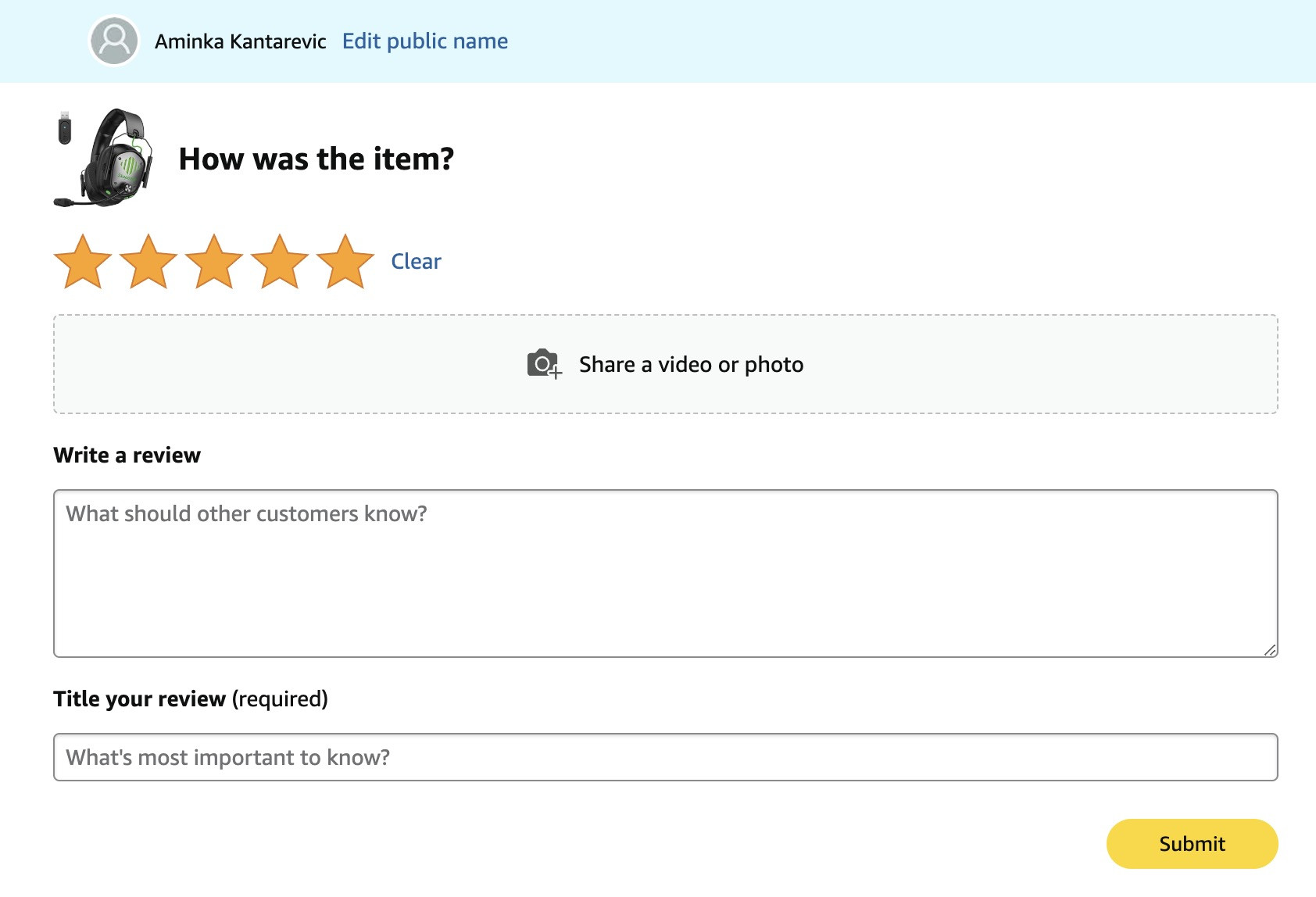The height and width of the screenshot is (897, 1316).
Task: Click the Write a review label
Action: point(127,455)
